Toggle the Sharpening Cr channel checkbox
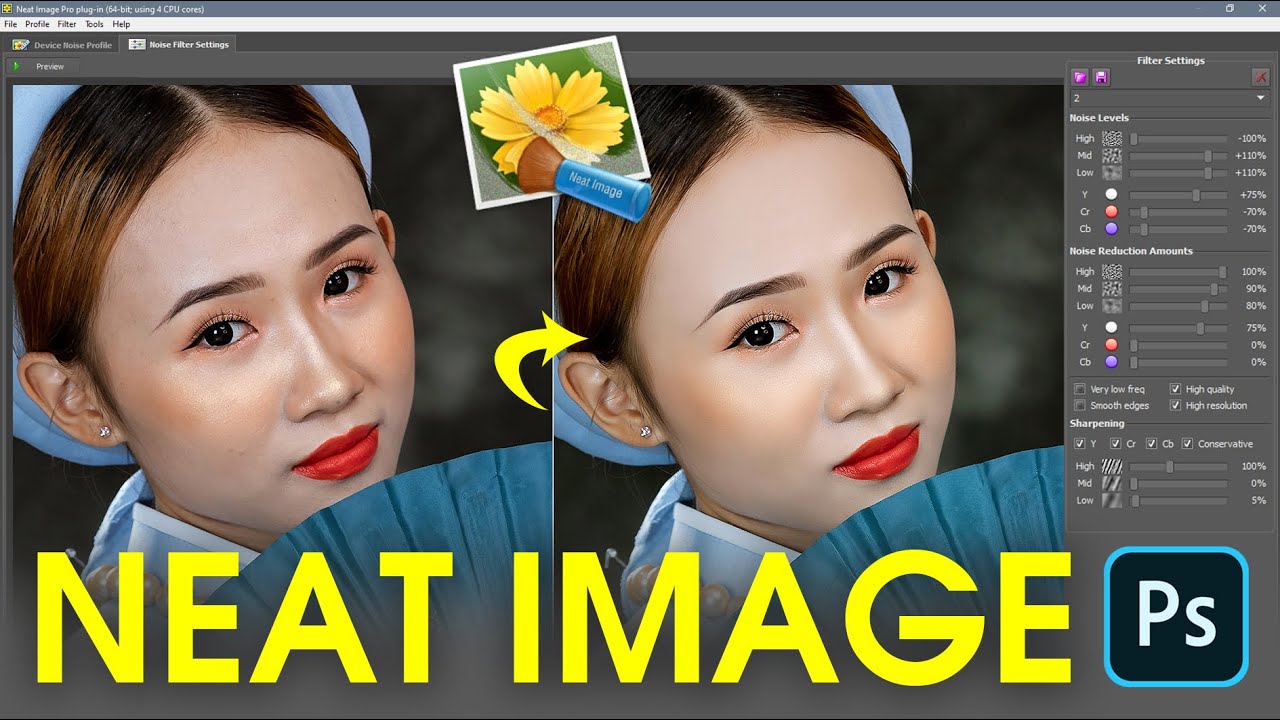 (x=1116, y=444)
